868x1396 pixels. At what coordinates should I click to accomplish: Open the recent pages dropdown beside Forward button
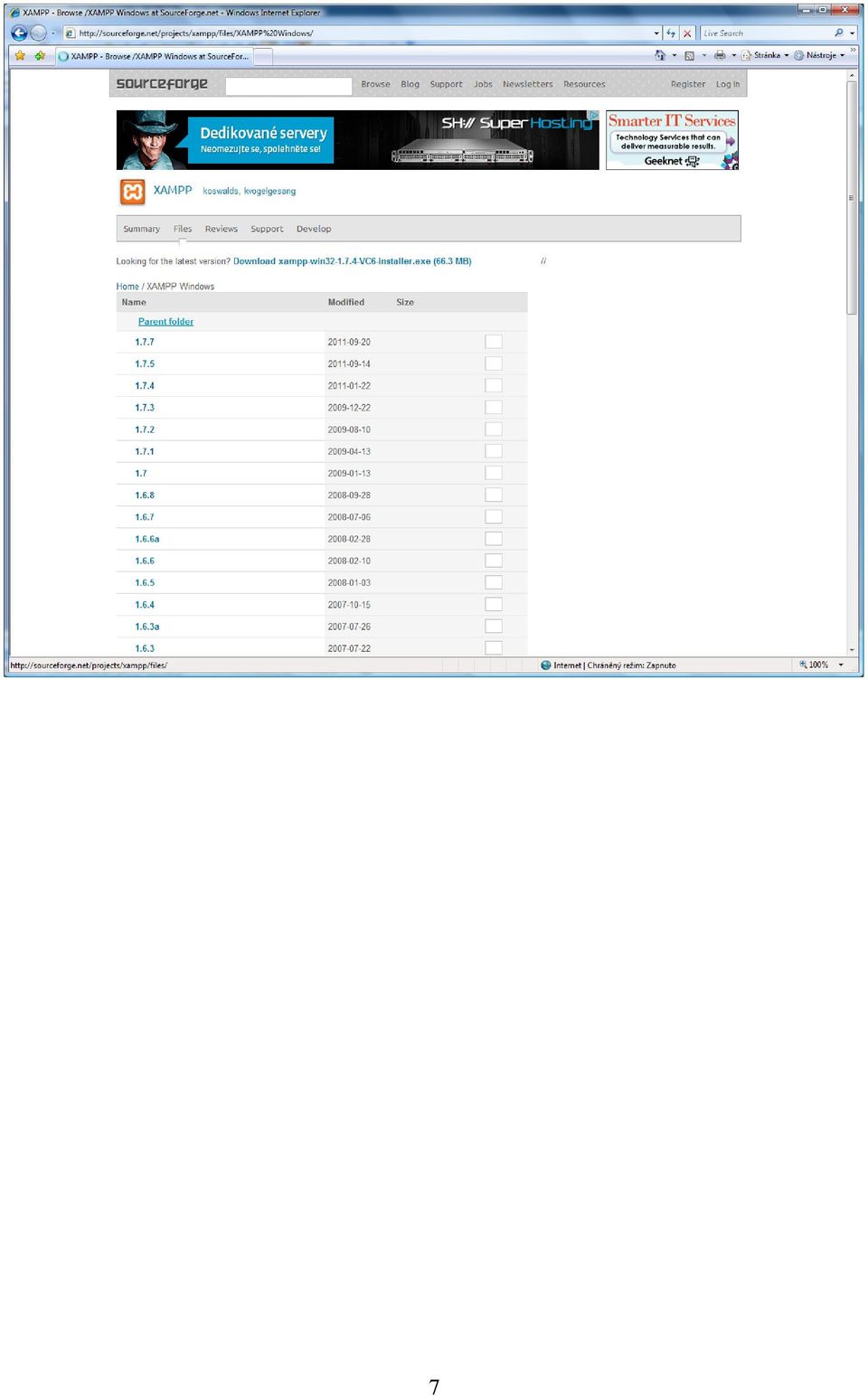[x=53, y=33]
